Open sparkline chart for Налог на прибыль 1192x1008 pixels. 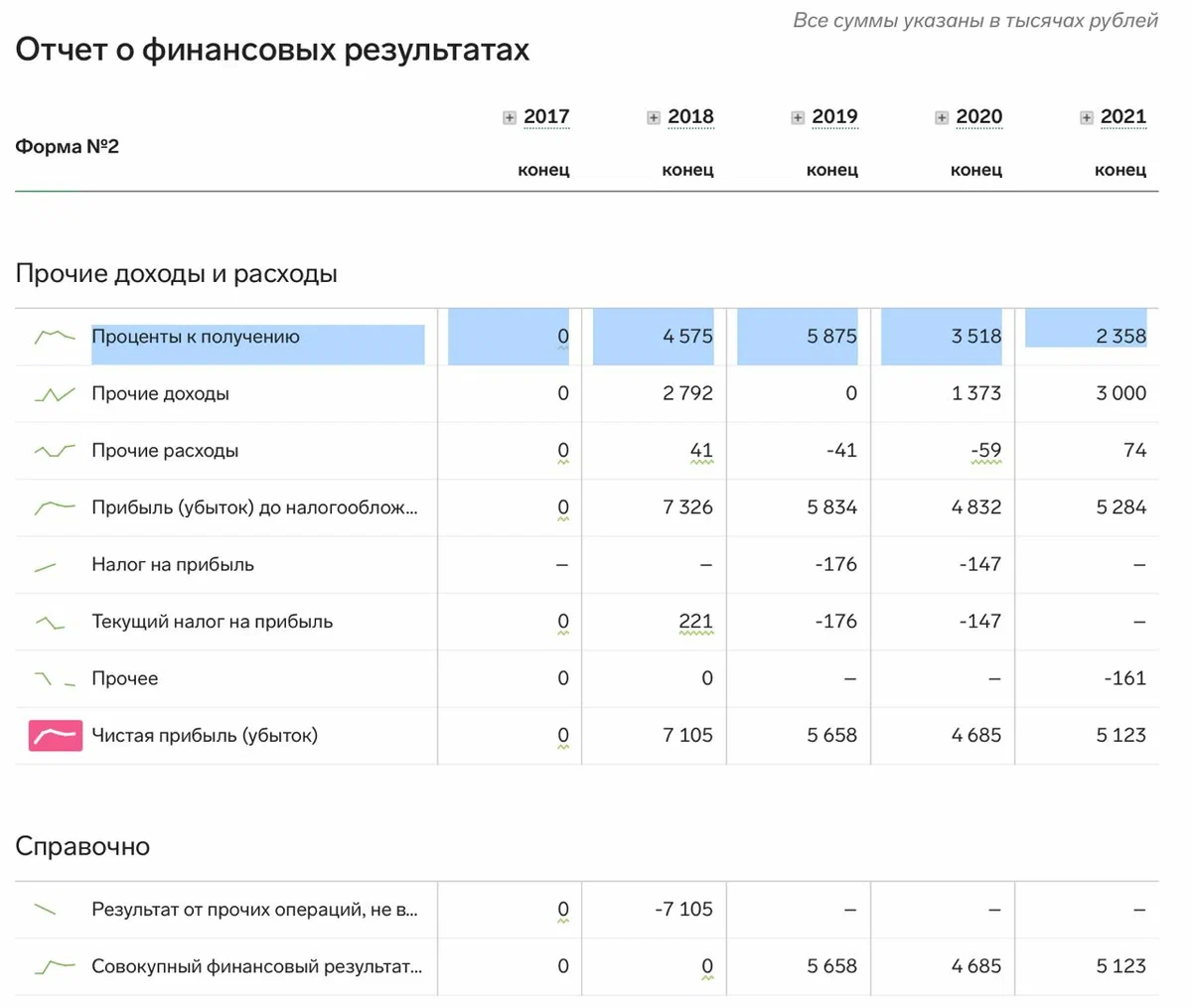point(46,566)
